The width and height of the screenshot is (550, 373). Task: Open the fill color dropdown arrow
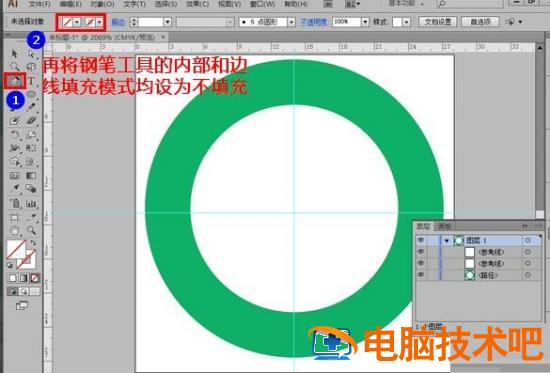click(x=77, y=22)
